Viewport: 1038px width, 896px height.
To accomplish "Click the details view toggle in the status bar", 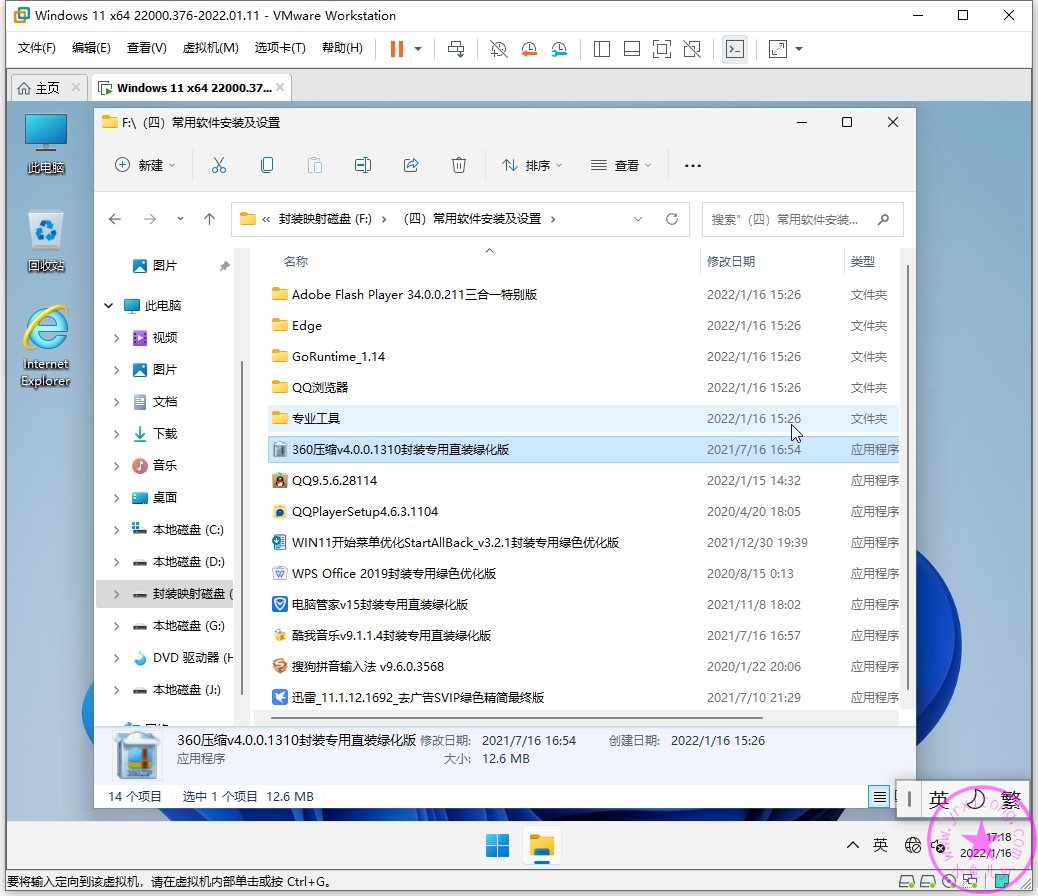I will click(879, 797).
